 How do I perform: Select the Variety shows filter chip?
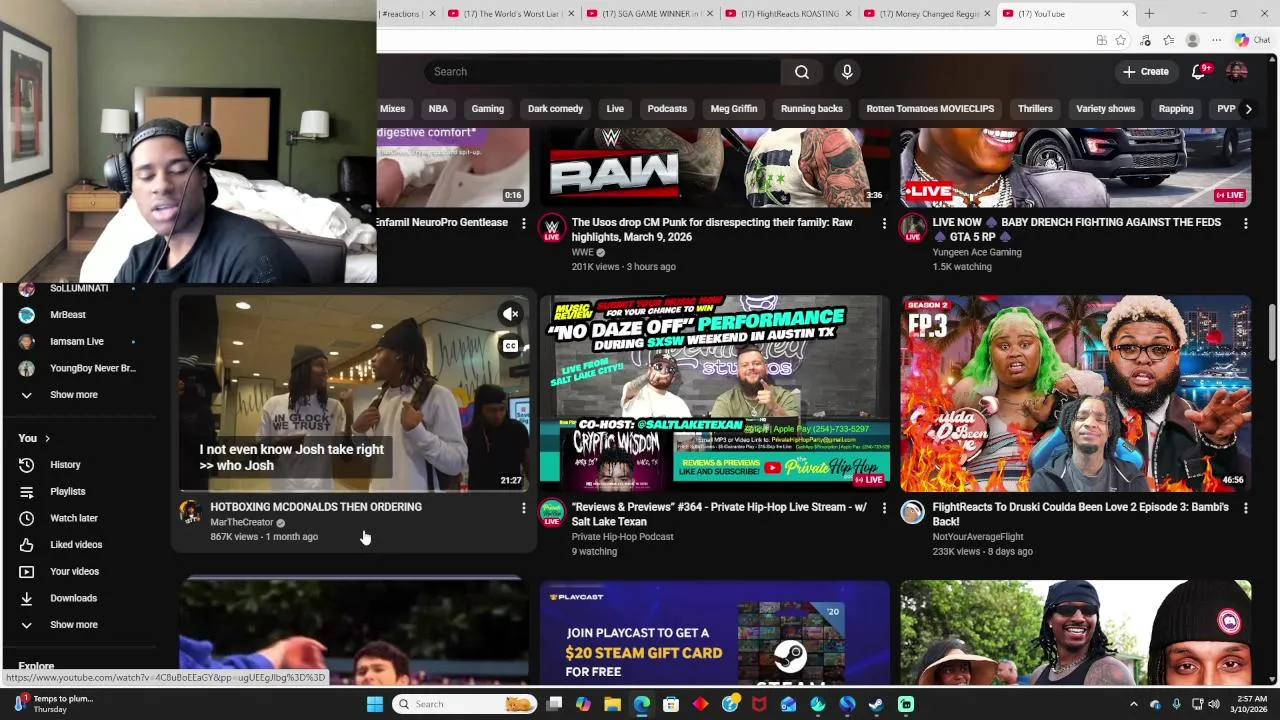pos(1105,109)
